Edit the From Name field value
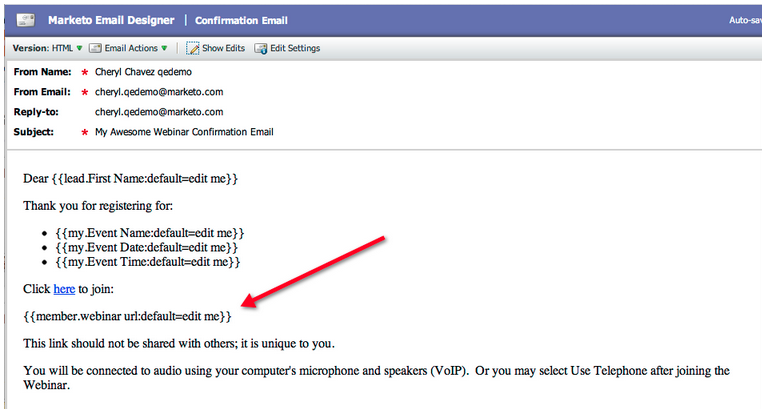This screenshot has height=410, width=762. (x=143, y=72)
